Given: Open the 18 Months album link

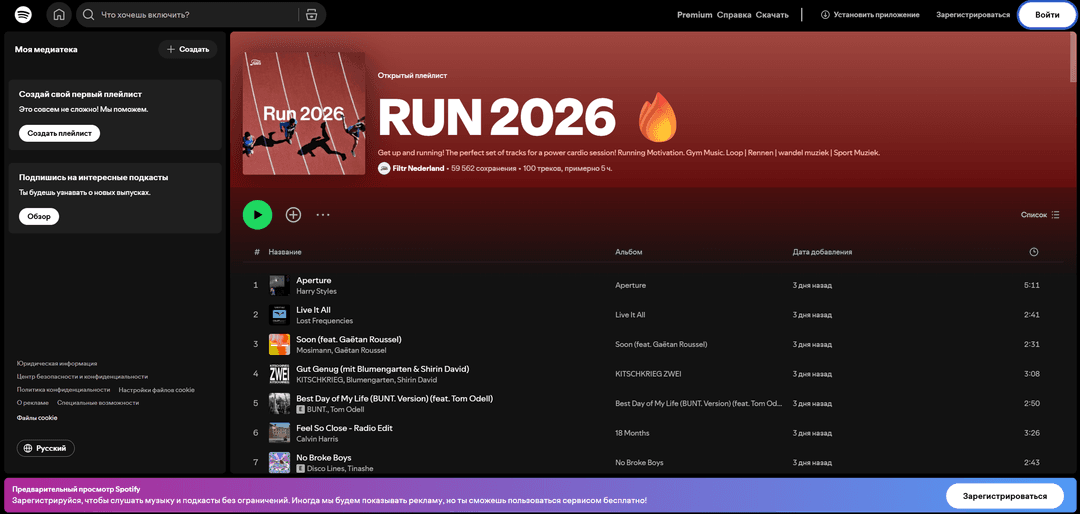Looking at the screenshot, I should click(632, 433).
